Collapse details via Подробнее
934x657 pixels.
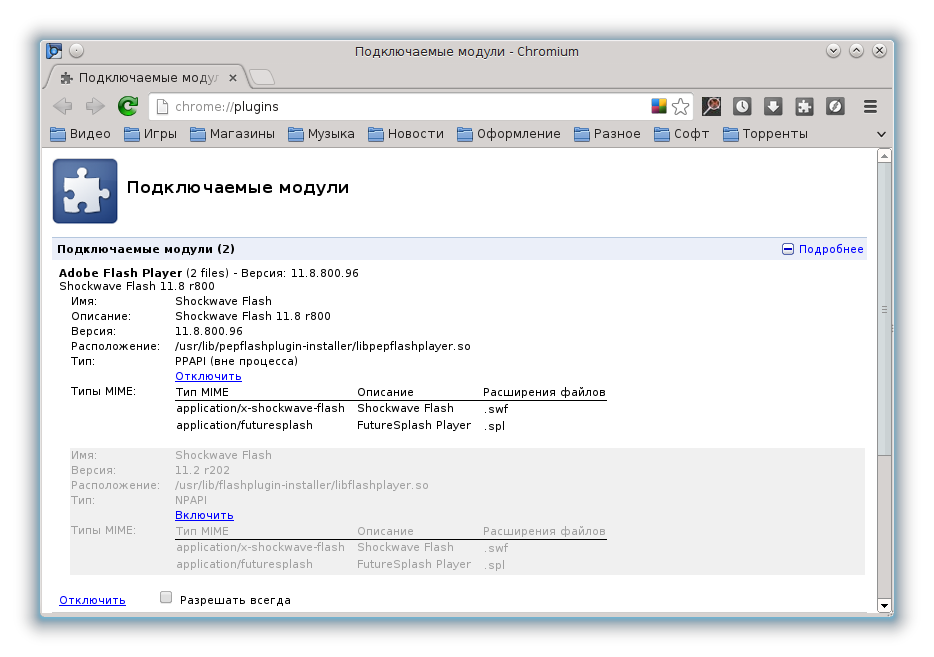tap(823, 249)
